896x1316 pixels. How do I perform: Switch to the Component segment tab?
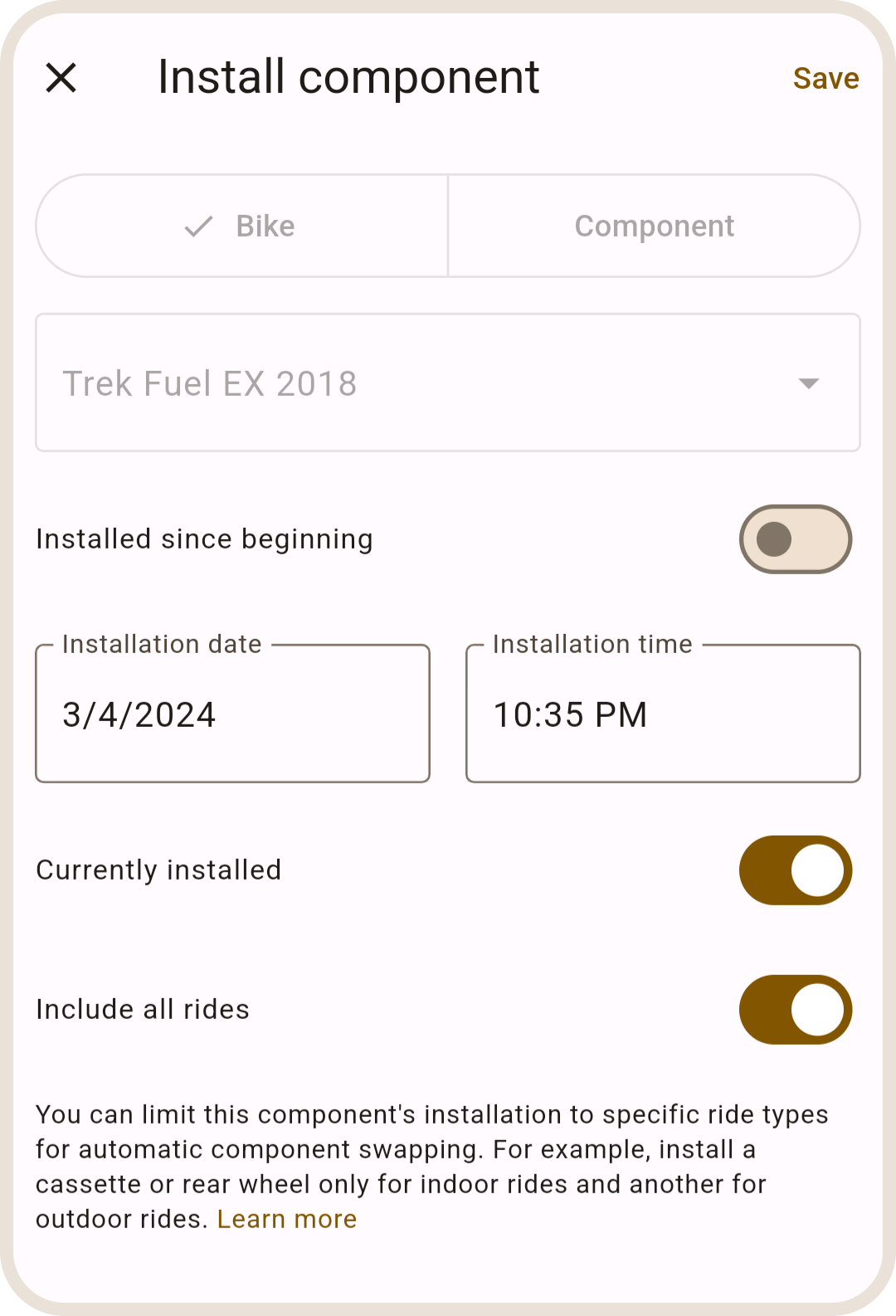[x=654, y=226]
